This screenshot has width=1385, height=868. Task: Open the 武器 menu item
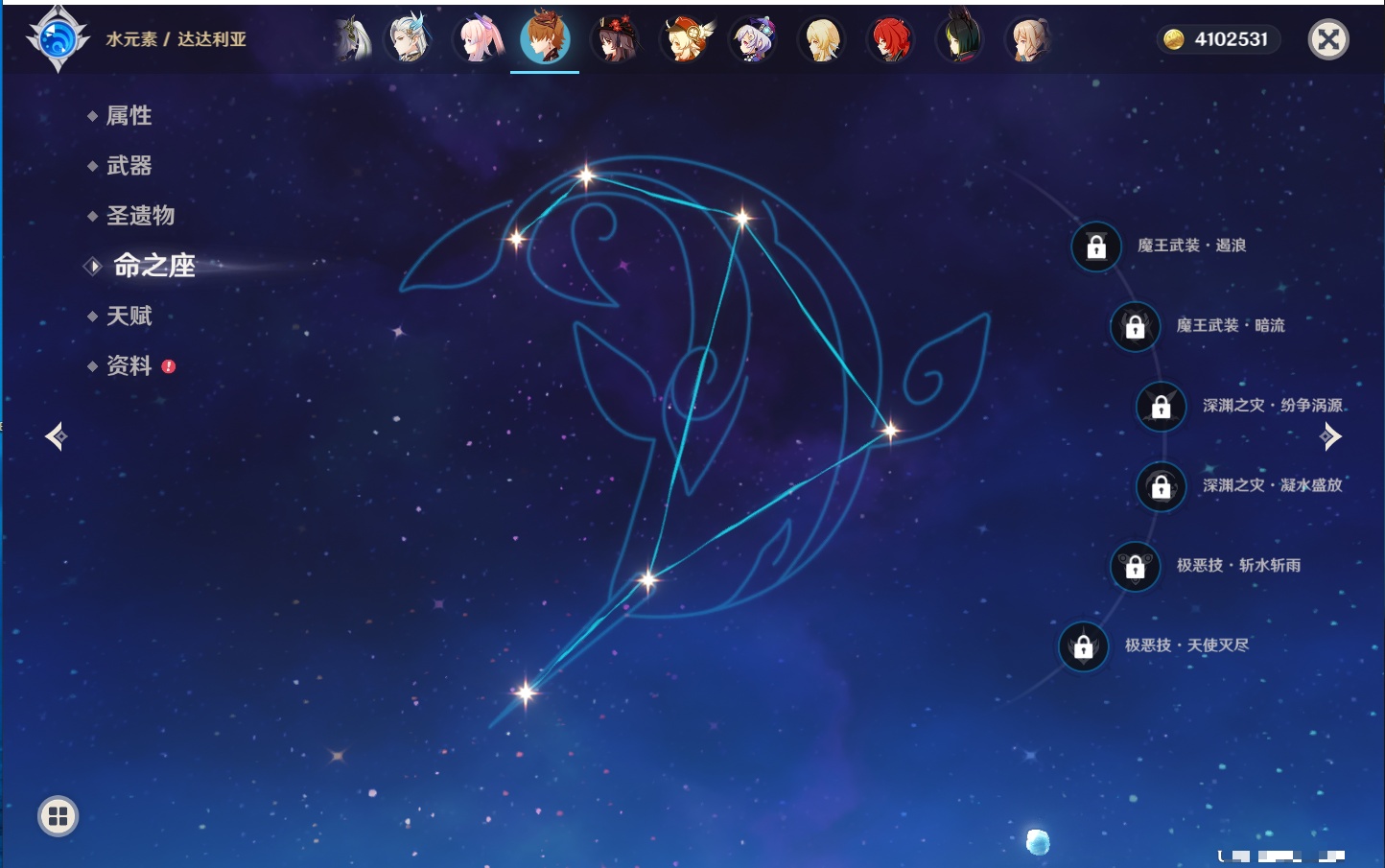tap(129, 166)
